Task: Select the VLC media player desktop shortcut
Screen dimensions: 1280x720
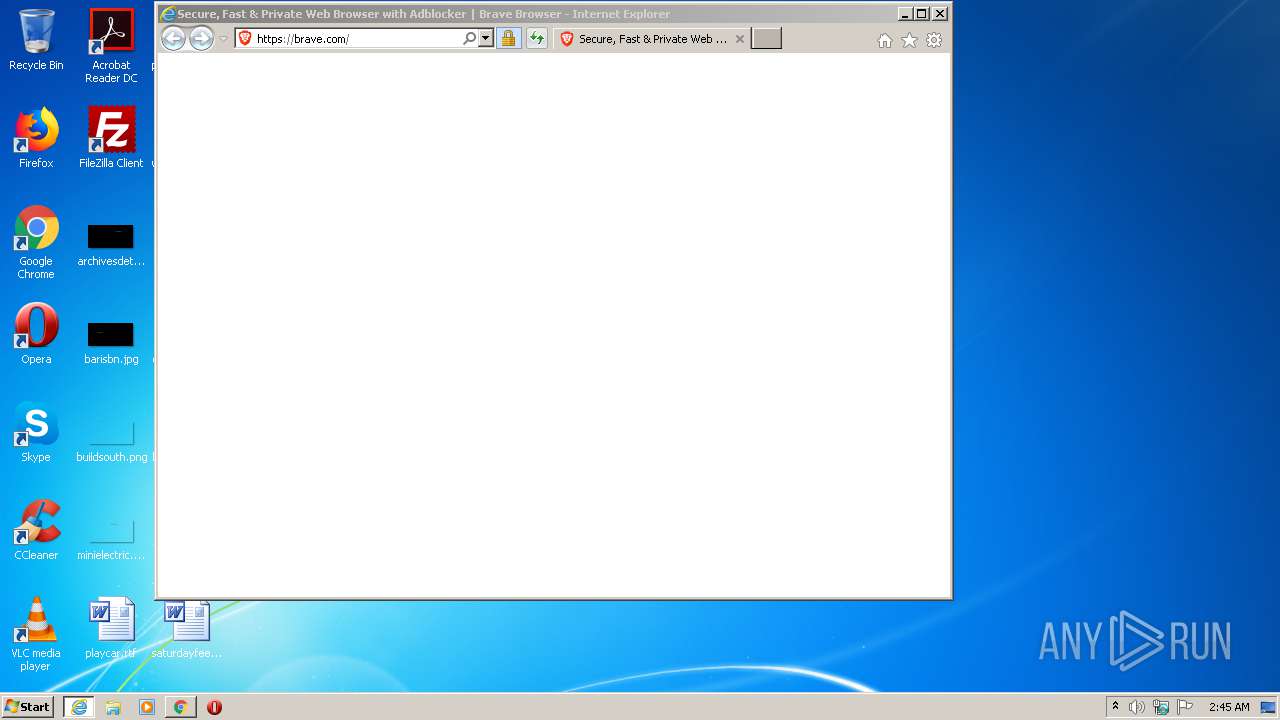Action: click(36, 634)
